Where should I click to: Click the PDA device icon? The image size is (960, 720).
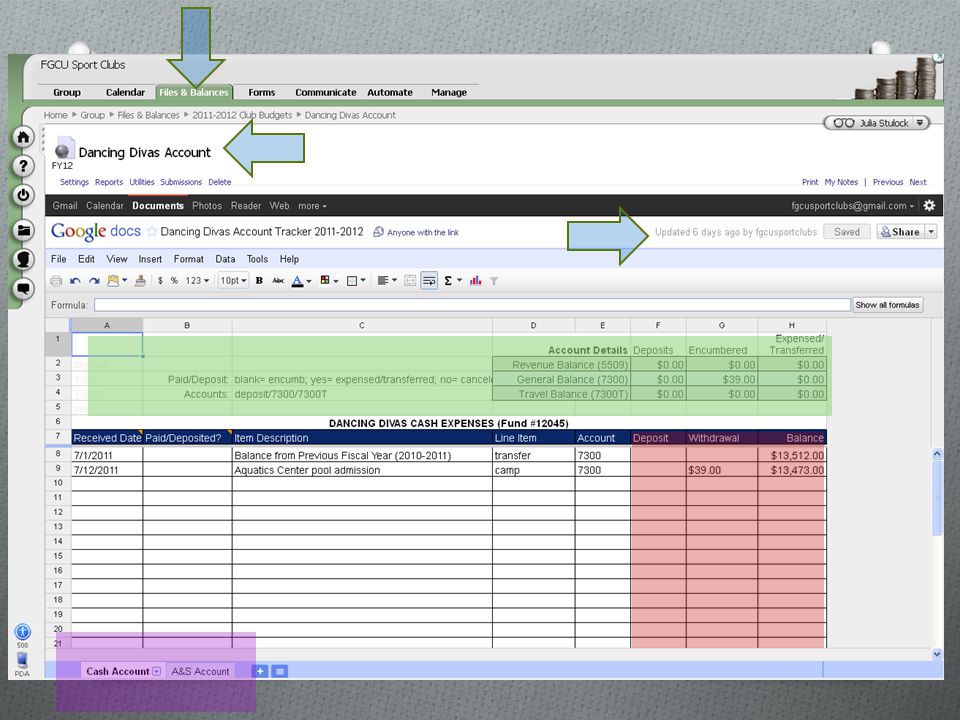tap(22, 660)
